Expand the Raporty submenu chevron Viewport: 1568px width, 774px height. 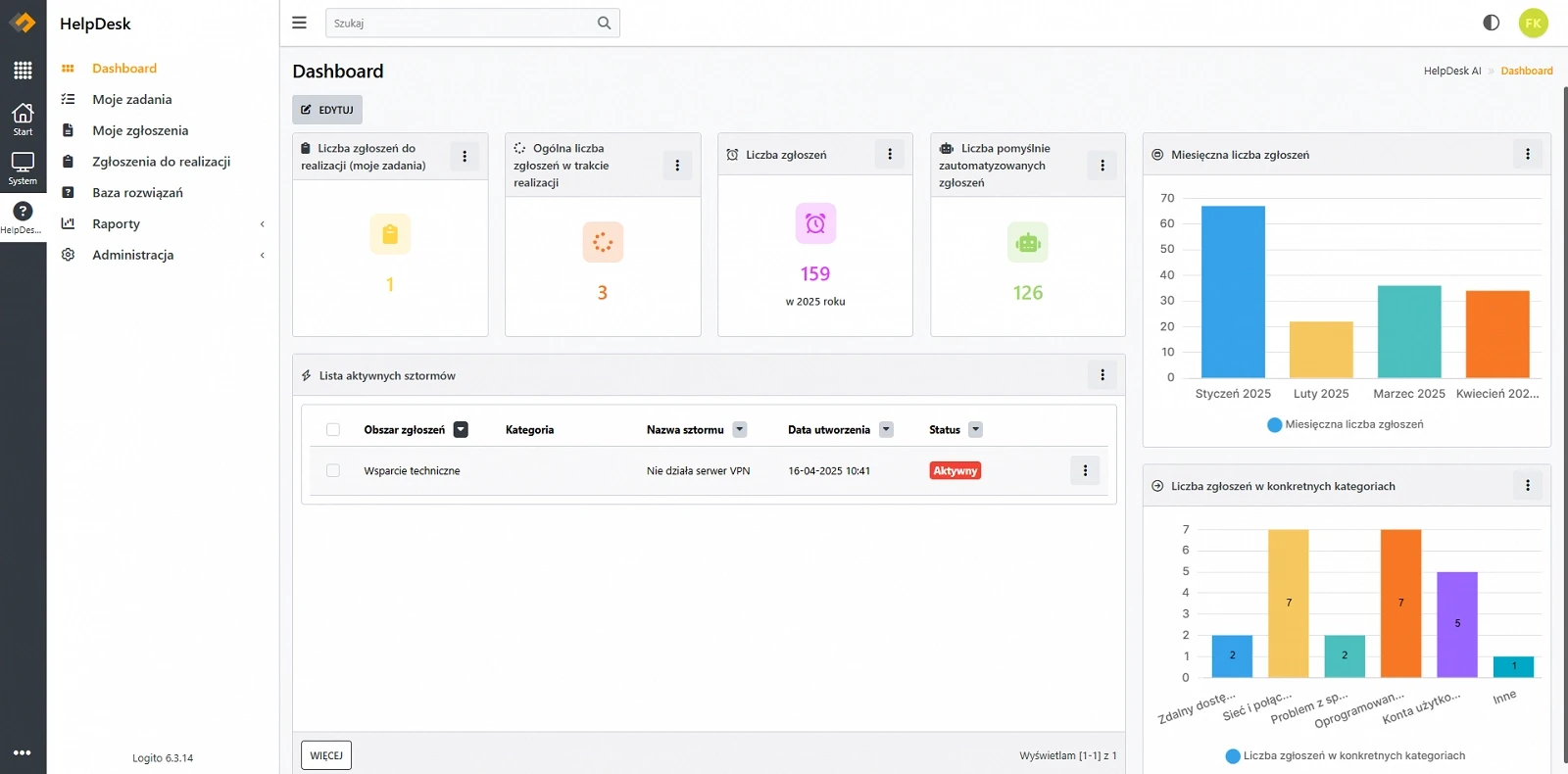(262, 223)
